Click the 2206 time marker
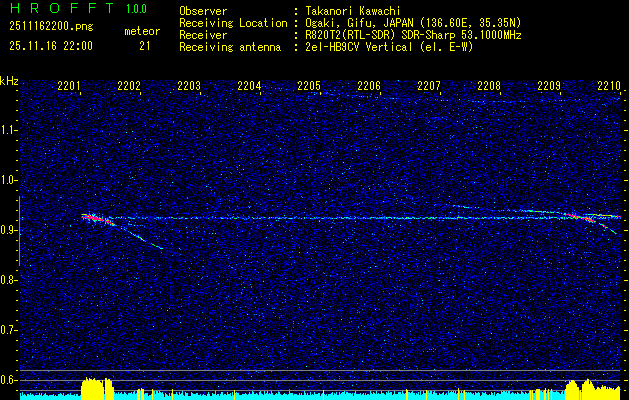 point(369,85)
